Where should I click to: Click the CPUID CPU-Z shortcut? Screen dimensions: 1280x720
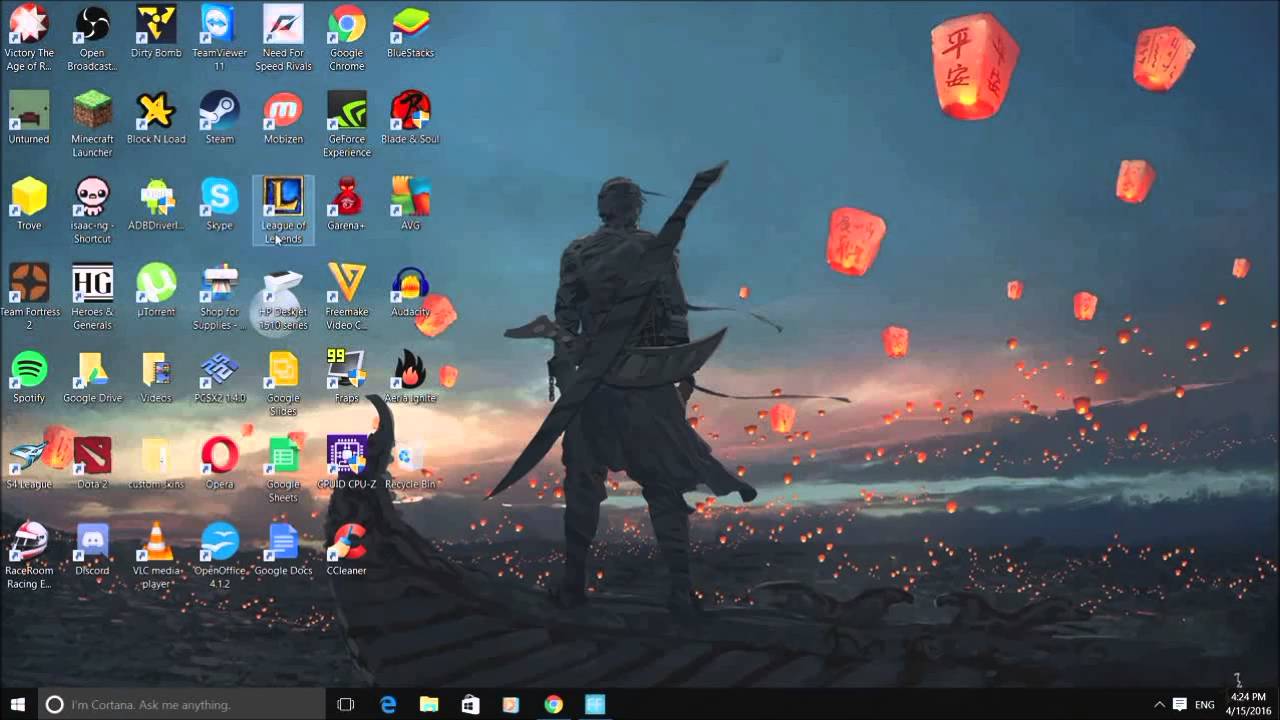[x=347, y=463]
